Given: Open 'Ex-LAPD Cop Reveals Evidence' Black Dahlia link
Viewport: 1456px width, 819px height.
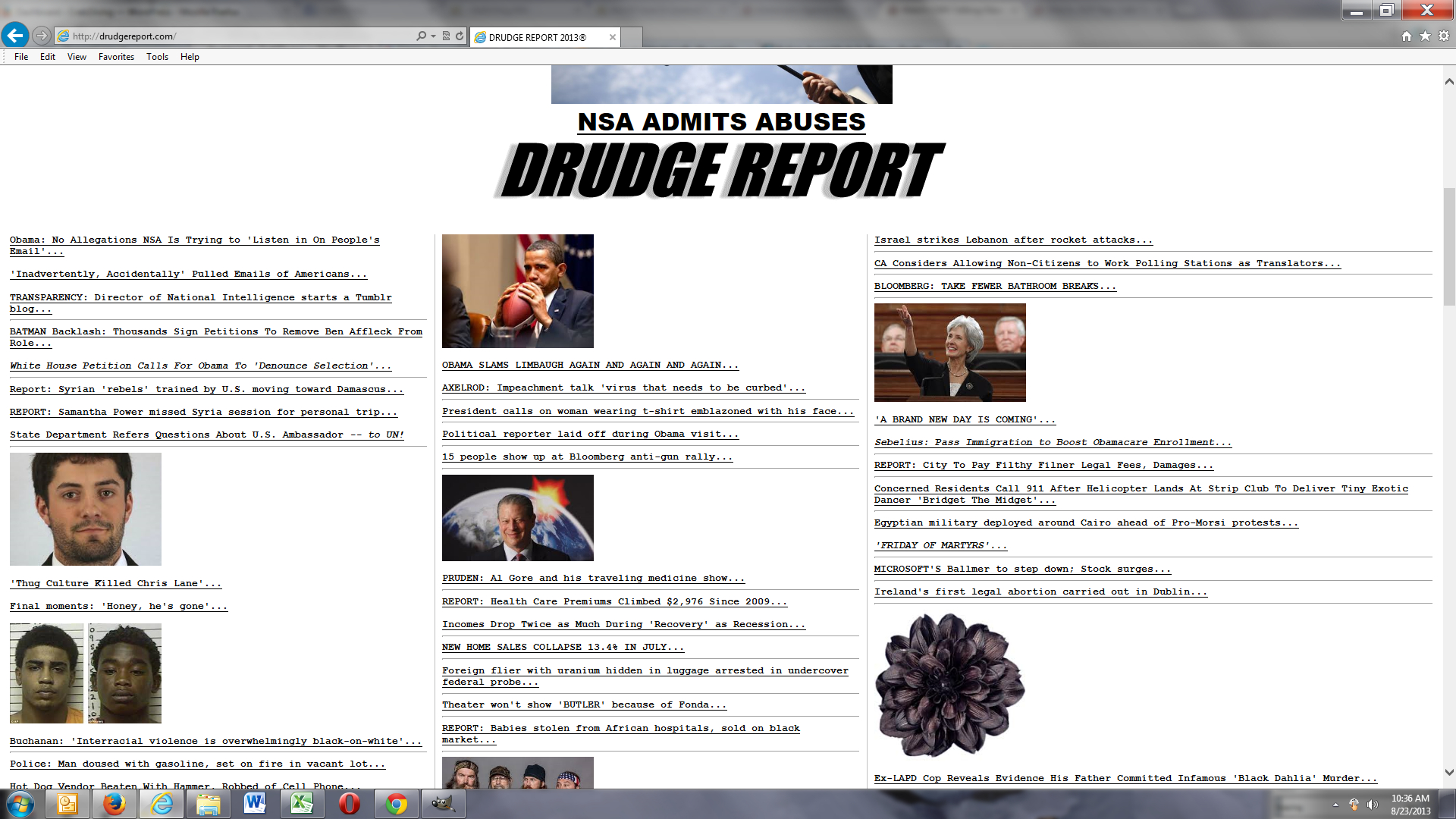Looking at the screenshot, I should 1125,778.
